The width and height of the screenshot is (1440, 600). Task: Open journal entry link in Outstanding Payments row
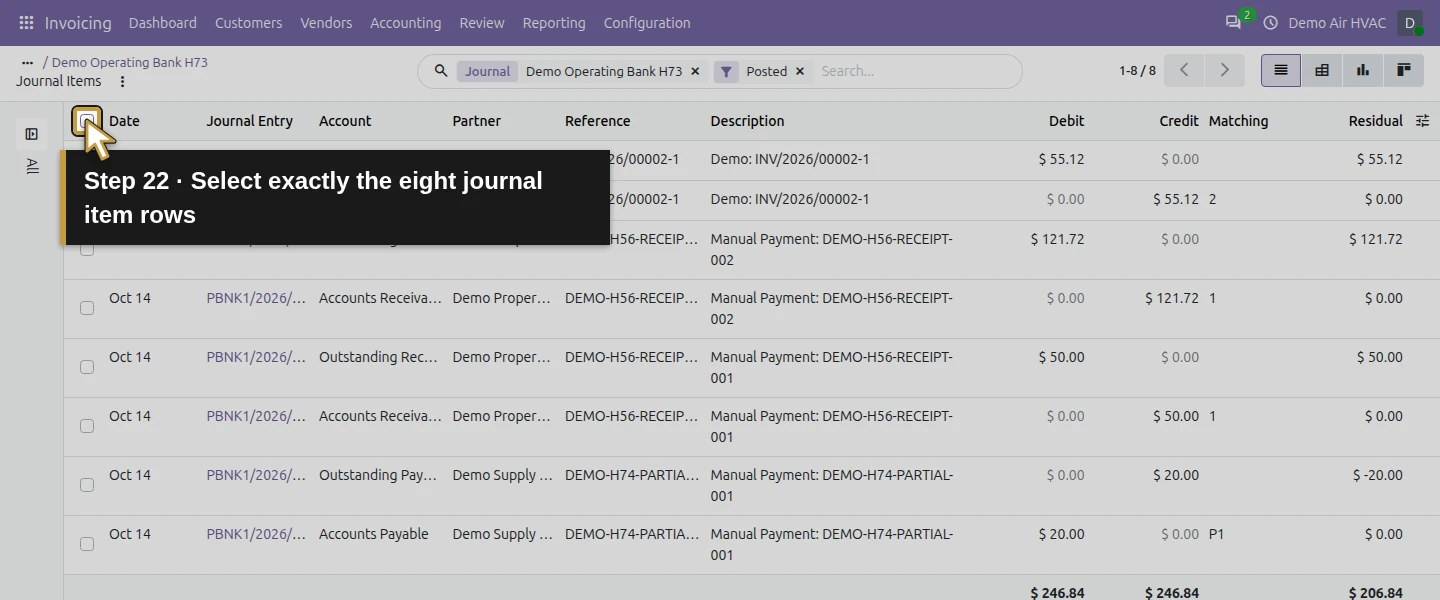coord(257,475)
